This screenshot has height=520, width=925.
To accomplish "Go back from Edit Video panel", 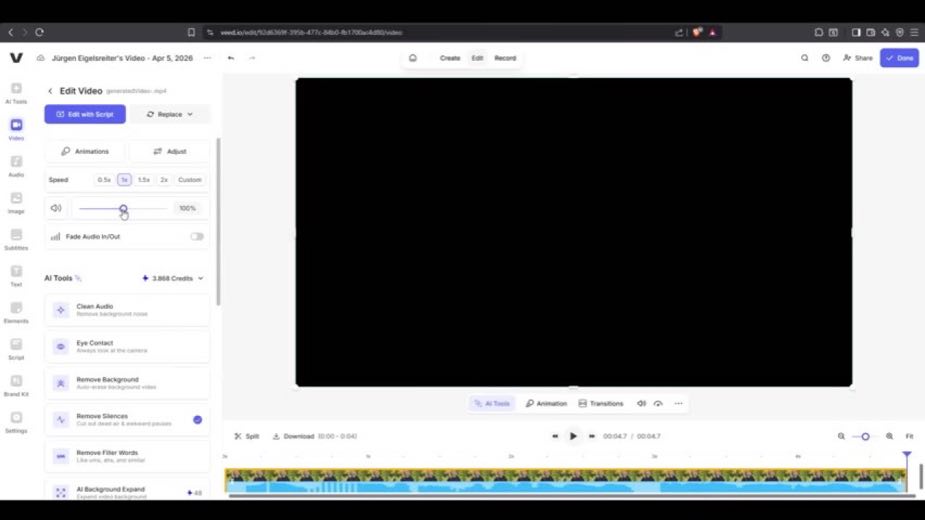I will (x=50, y=91).
